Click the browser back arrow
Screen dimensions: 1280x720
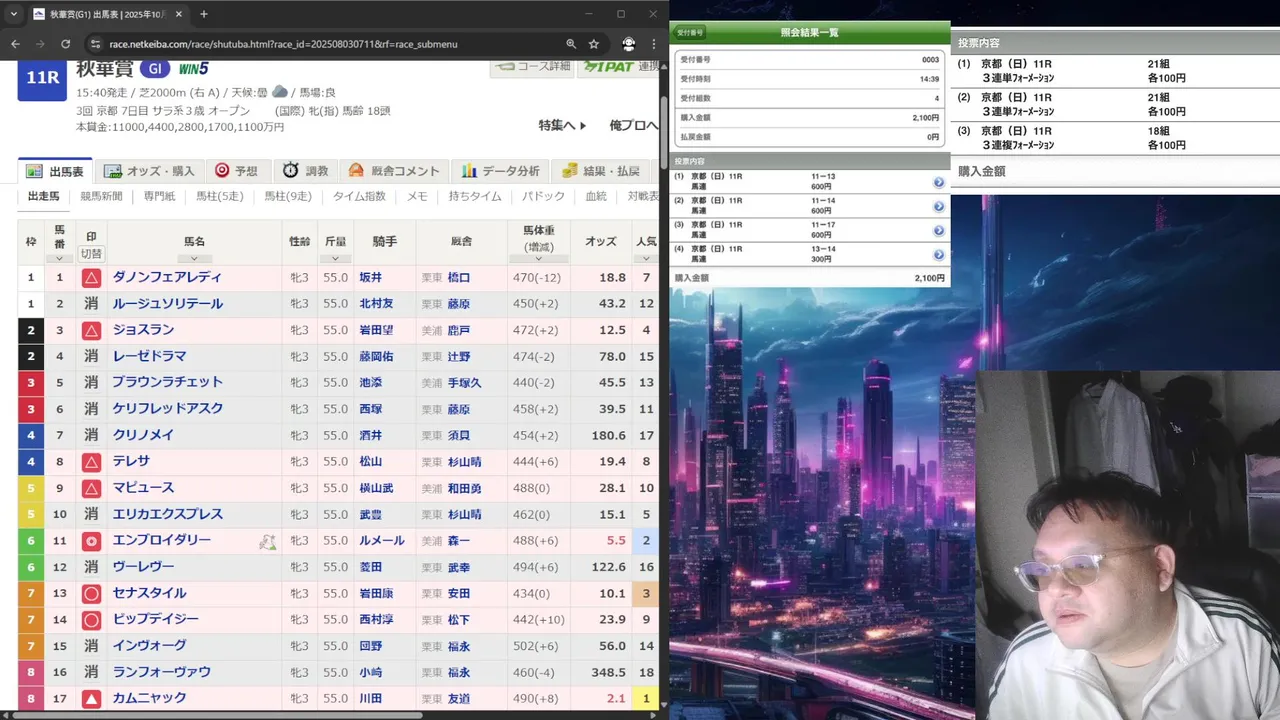pyautogui.click(x=15, y=44)
